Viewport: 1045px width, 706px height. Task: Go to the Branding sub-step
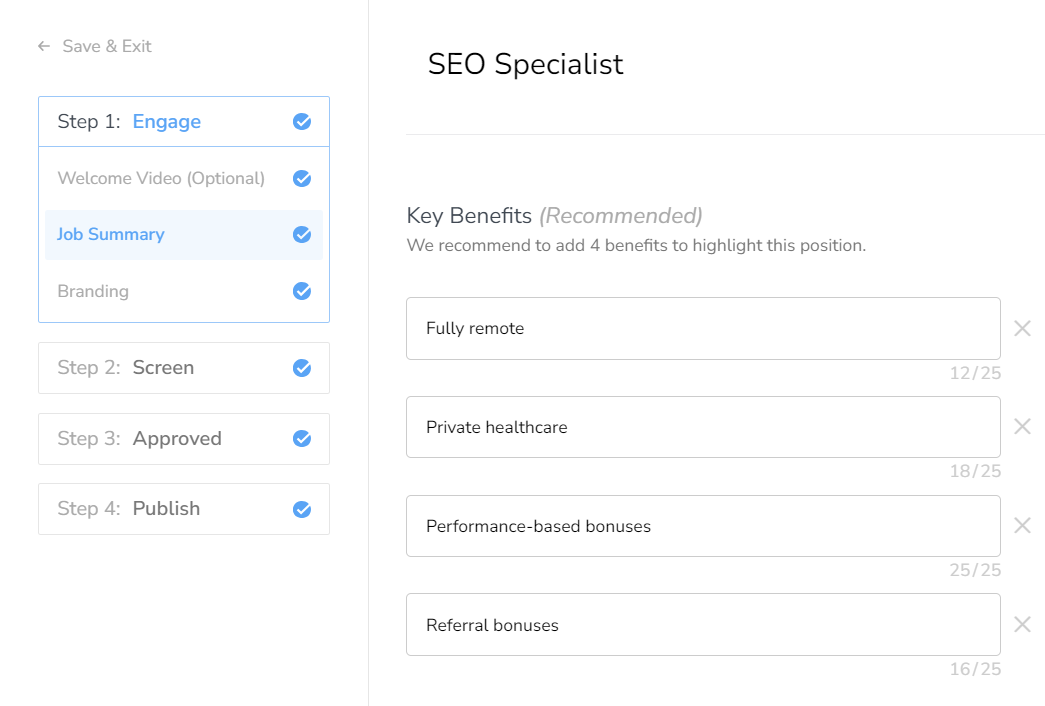pyautogui.click(x=93, y=291)
